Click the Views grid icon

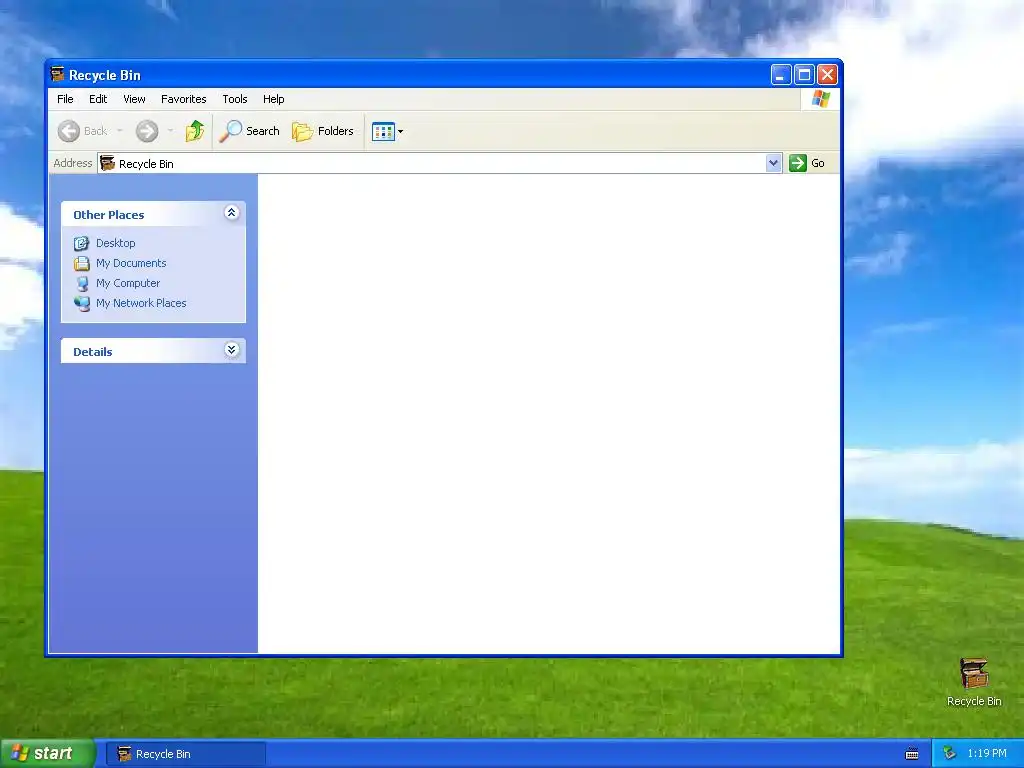tap(383, 131)
